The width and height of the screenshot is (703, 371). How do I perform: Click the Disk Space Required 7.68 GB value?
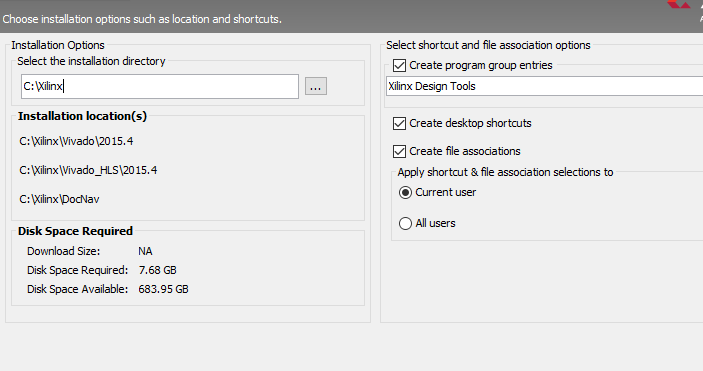click(157, 270)
